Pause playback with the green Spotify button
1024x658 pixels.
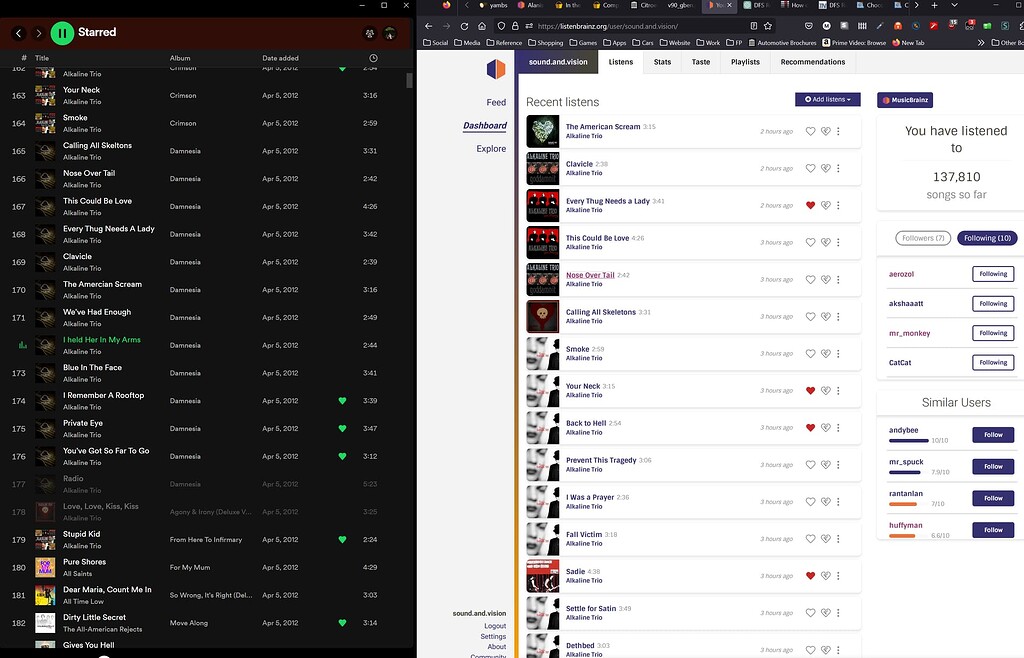pyautogui.click(x=62, y=33)
